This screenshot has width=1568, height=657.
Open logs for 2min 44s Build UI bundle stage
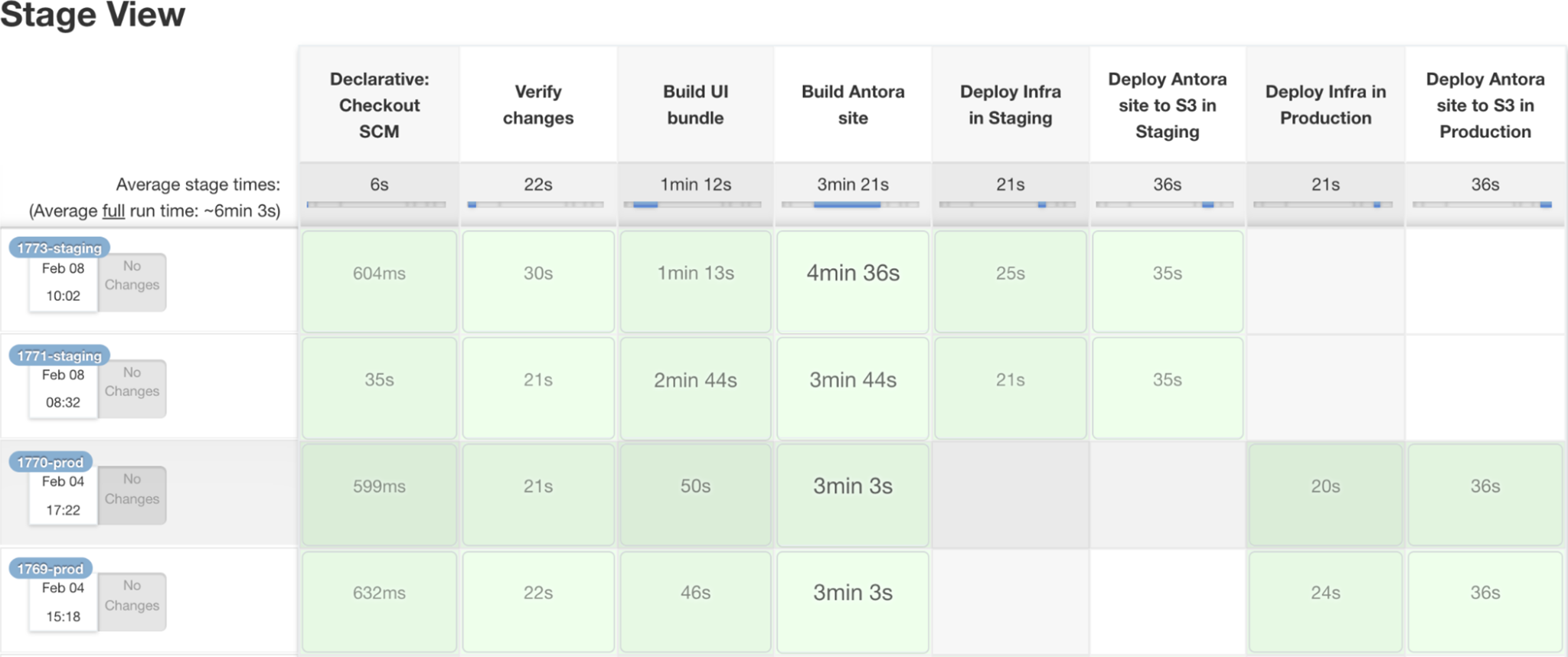click(694, 387)
